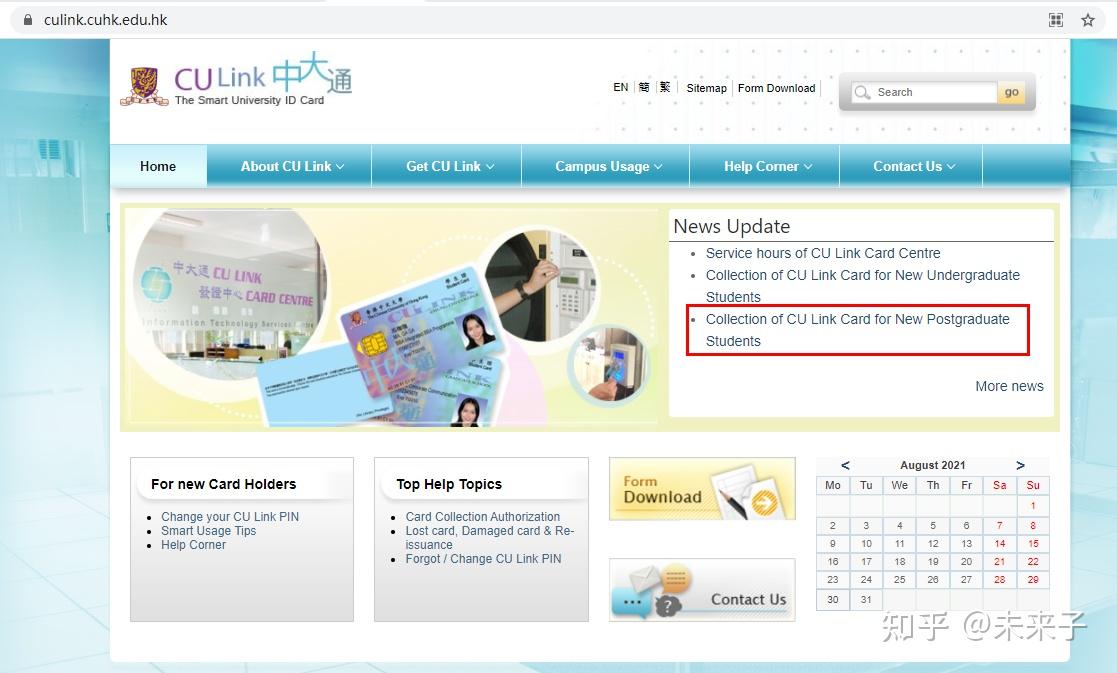Select August 28 in the calendar
Image resolution: width=1117 pixels, height=673 pixels.
(999, 580)
